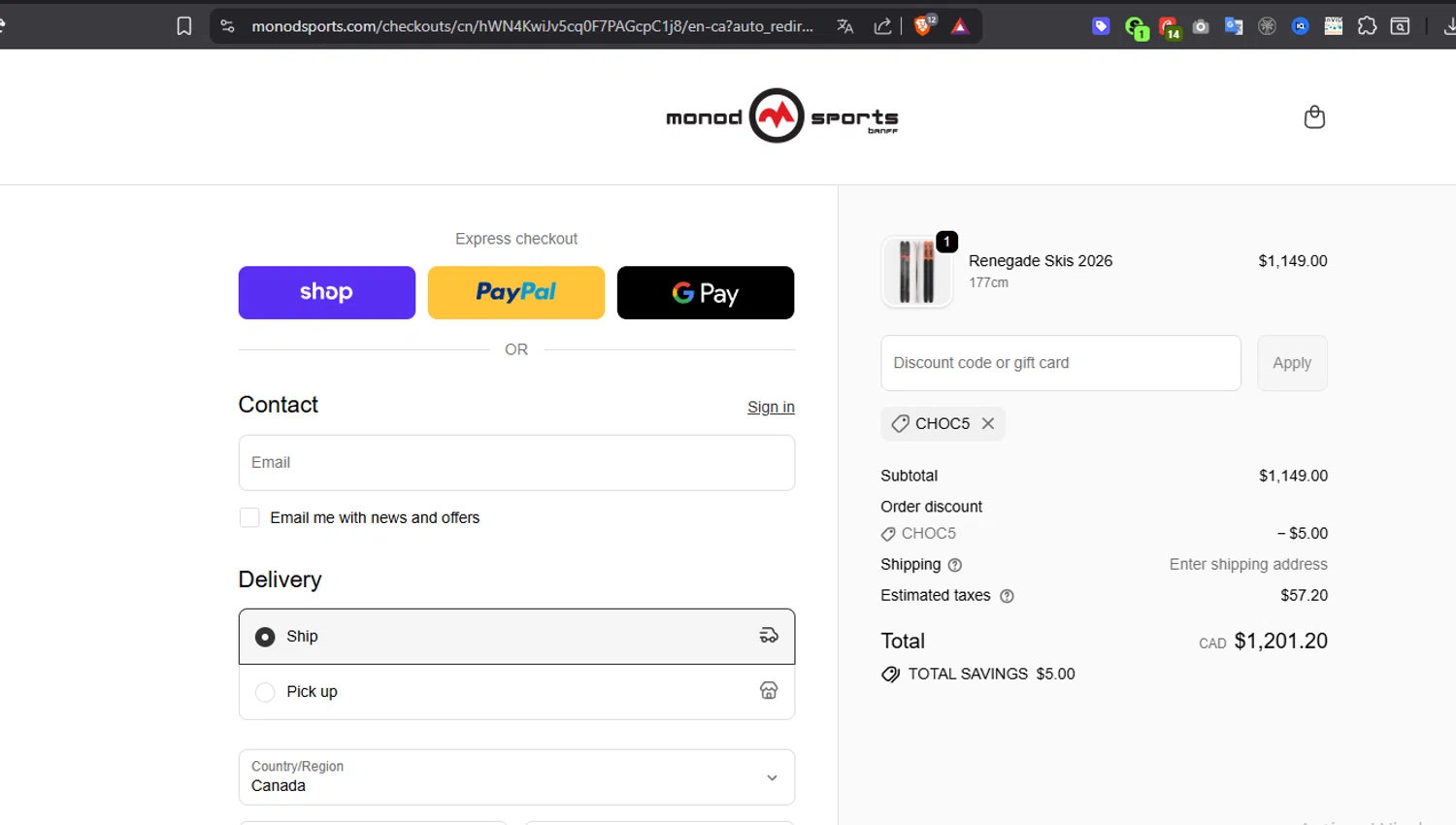Image resolution: width=1456 pixels, height=825 pixels.
Task: Open site settings icon beside the URL
Action: click(227, 26)
